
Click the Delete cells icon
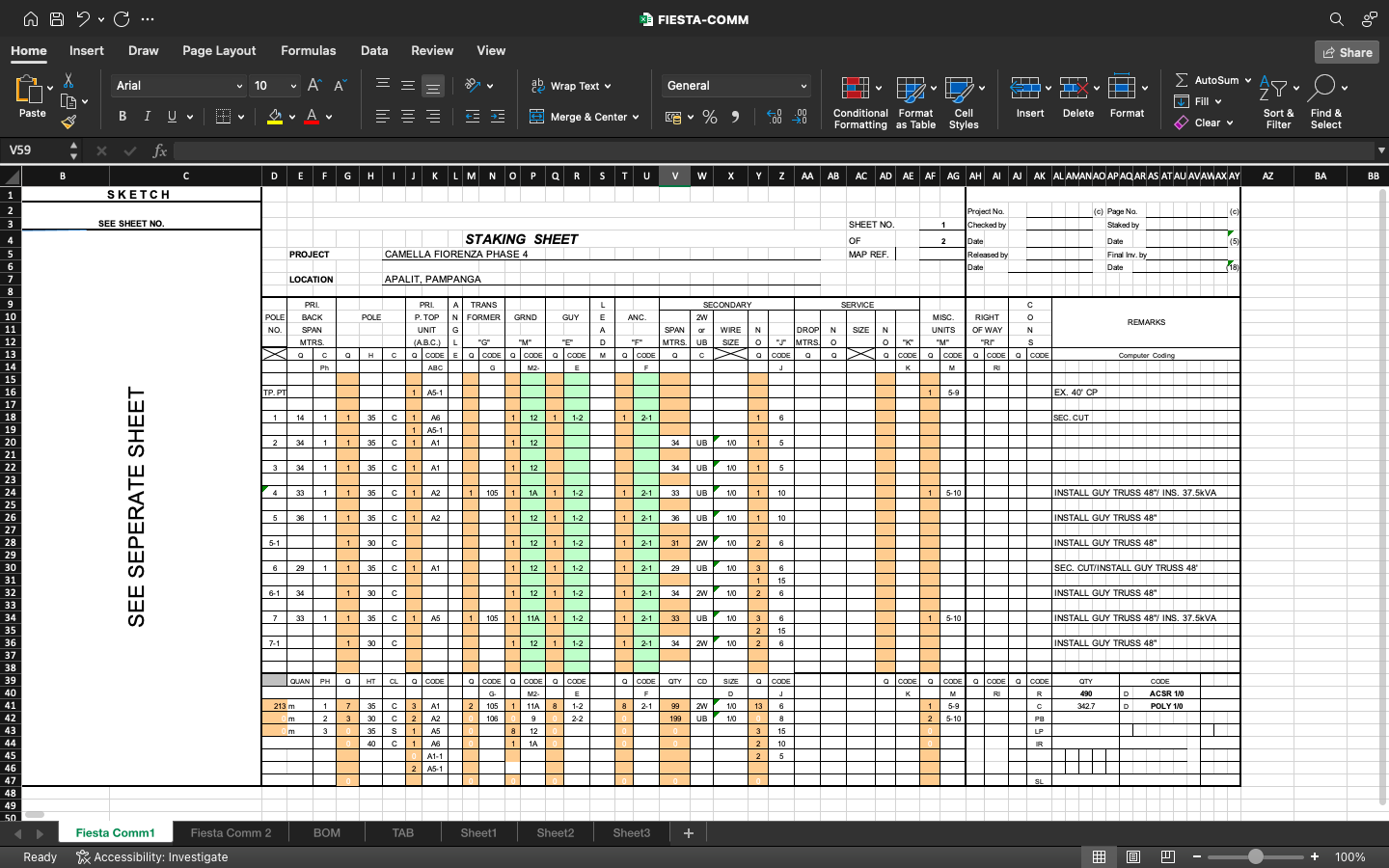tap(1074, 89)
